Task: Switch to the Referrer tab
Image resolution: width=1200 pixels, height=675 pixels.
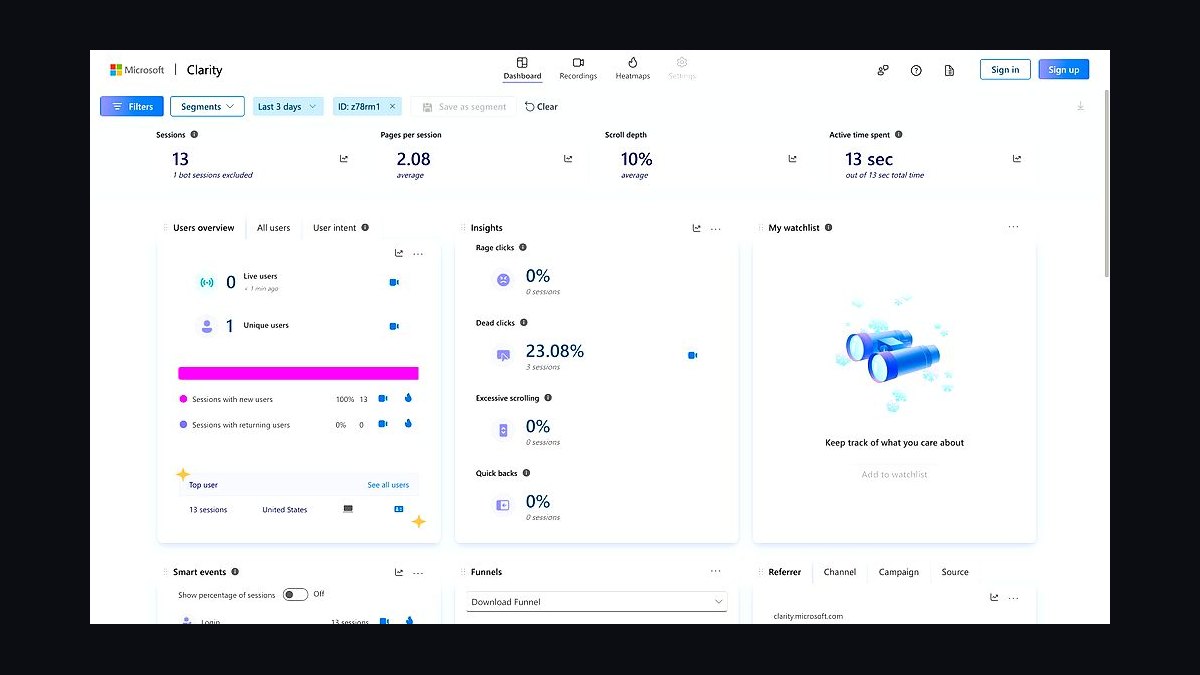Action: point(785,572)
